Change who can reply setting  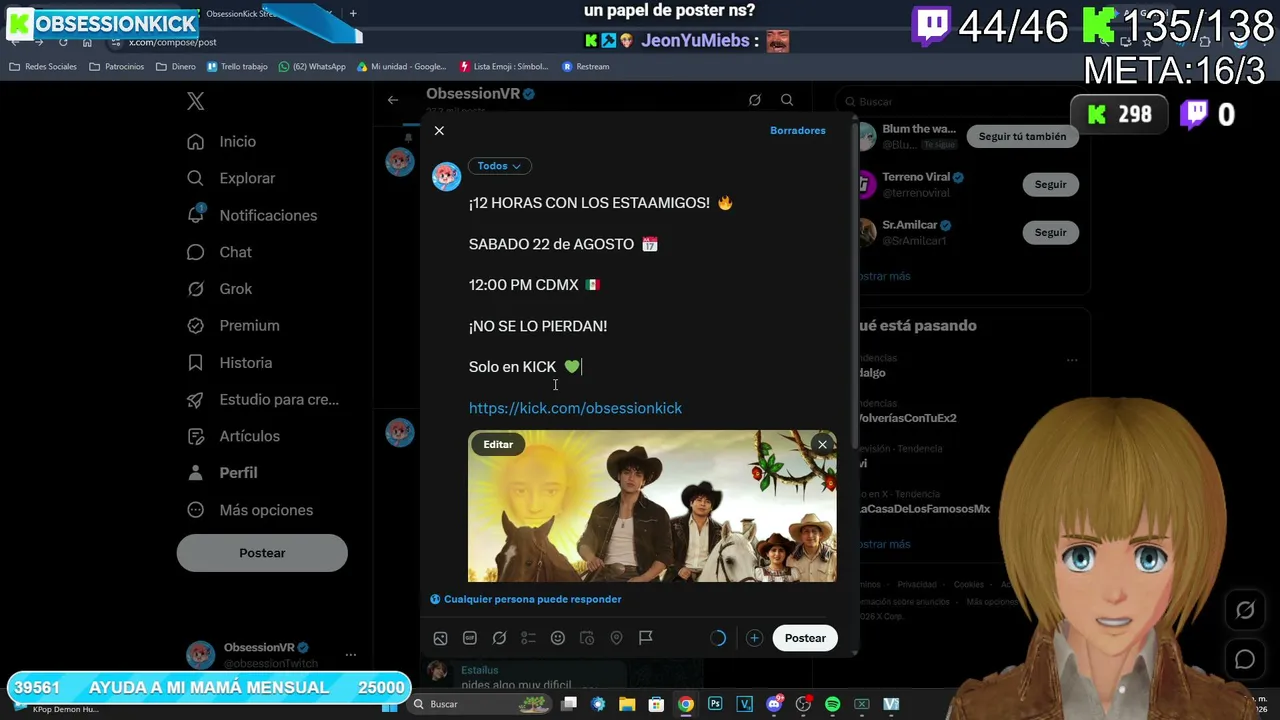(x=526, y=599)
